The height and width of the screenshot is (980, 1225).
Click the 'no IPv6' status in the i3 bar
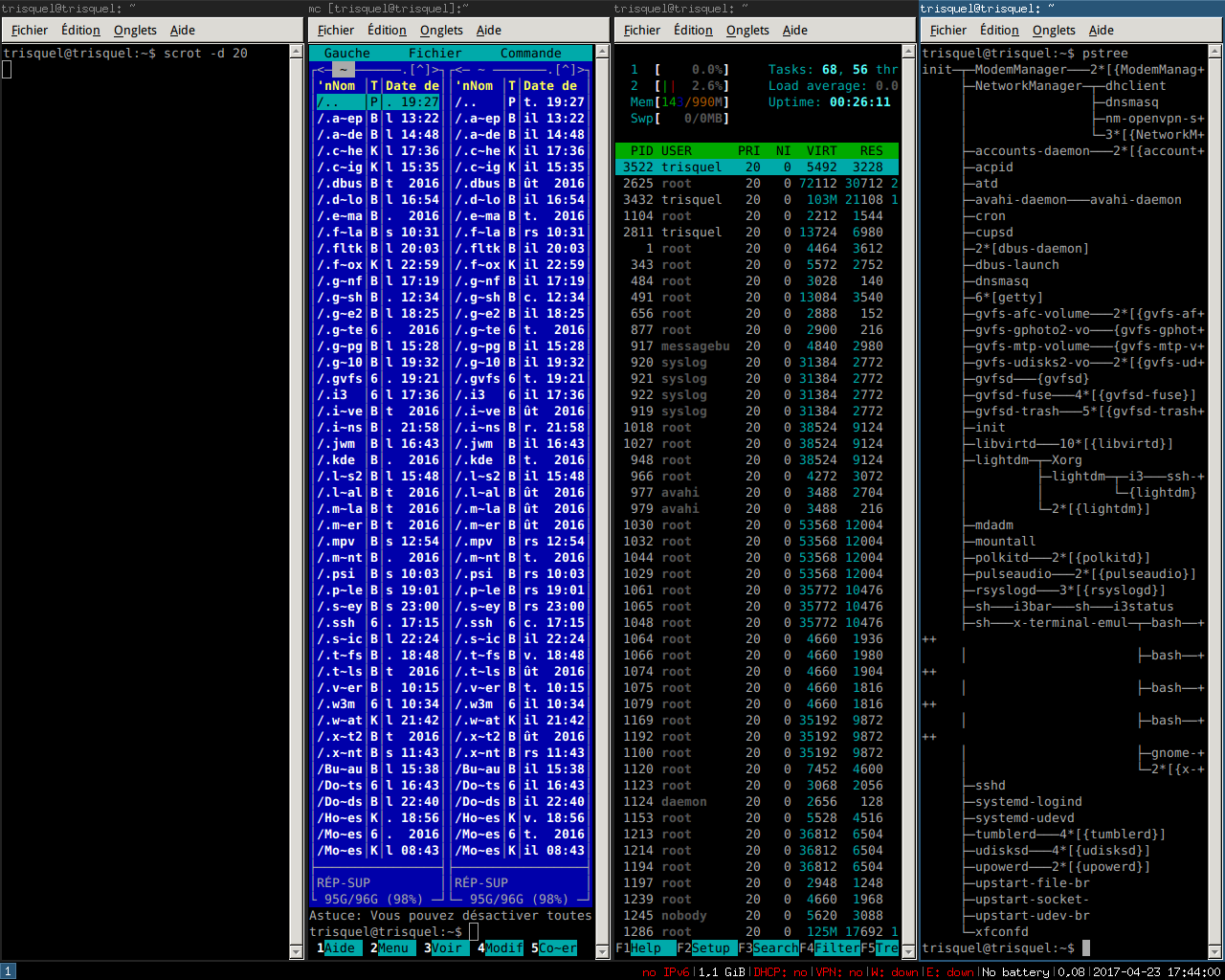(x=667, y=972)
